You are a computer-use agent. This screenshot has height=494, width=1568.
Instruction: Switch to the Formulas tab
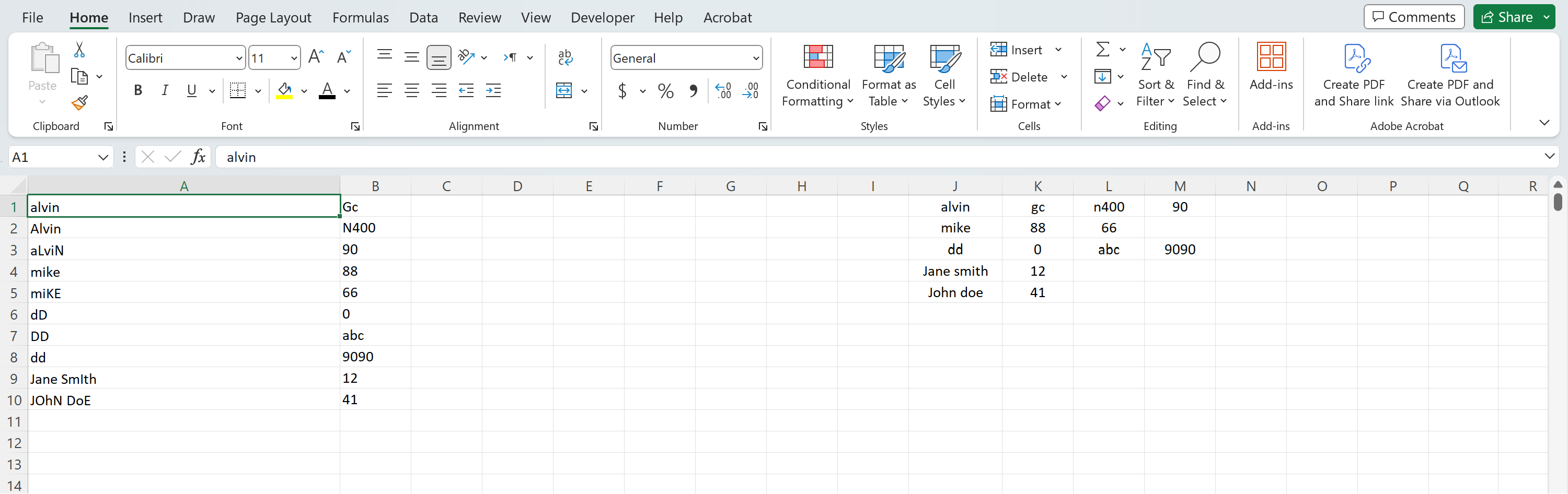pos(360,17)
